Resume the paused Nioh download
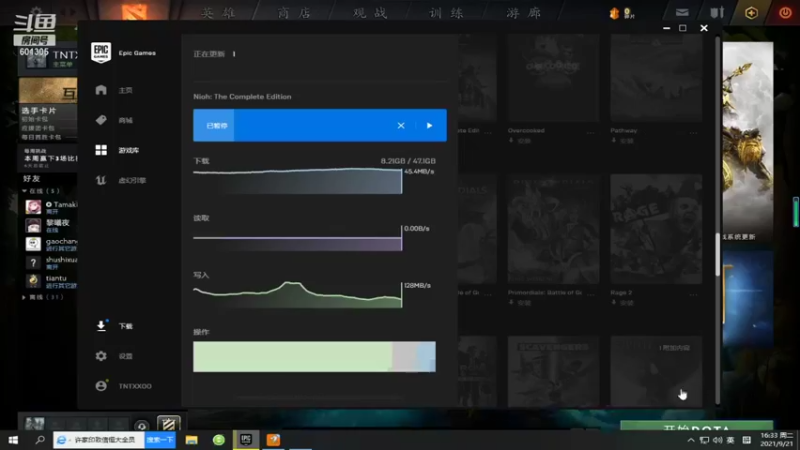The height and width of the screenshot is (450, 800). click(430, 126)
